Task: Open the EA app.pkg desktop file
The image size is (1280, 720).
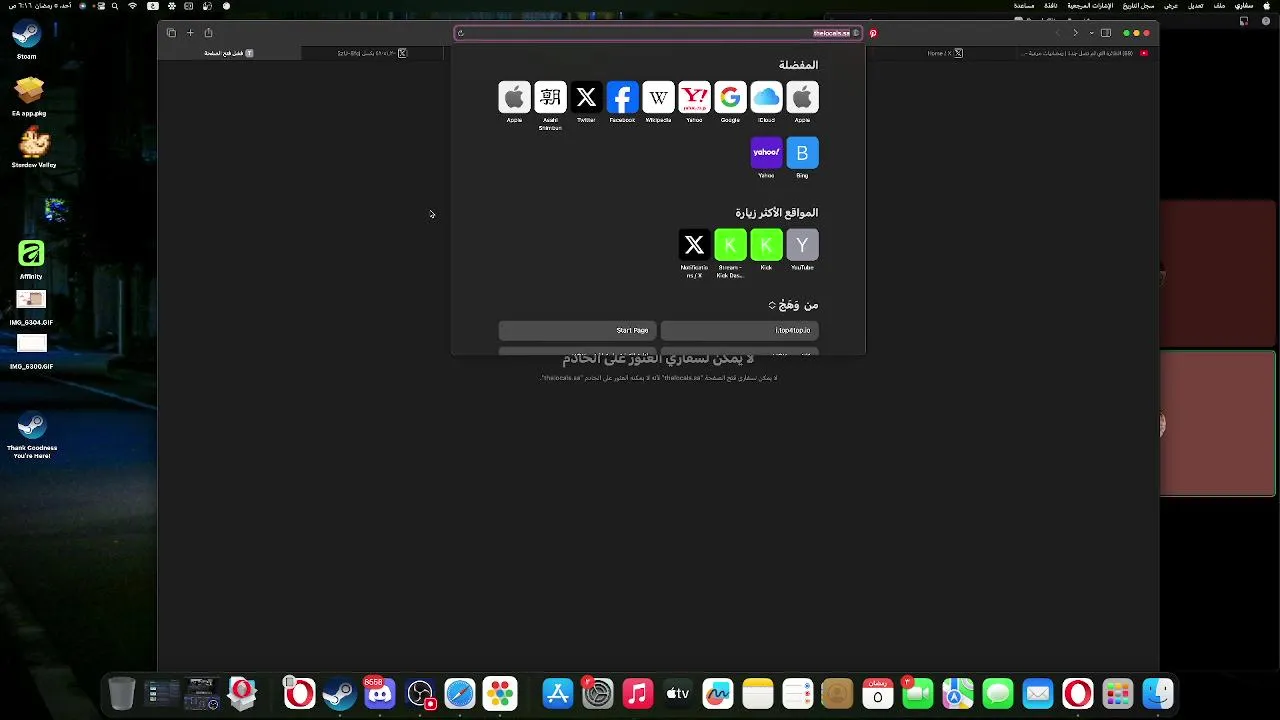Action: click(29, 92)
